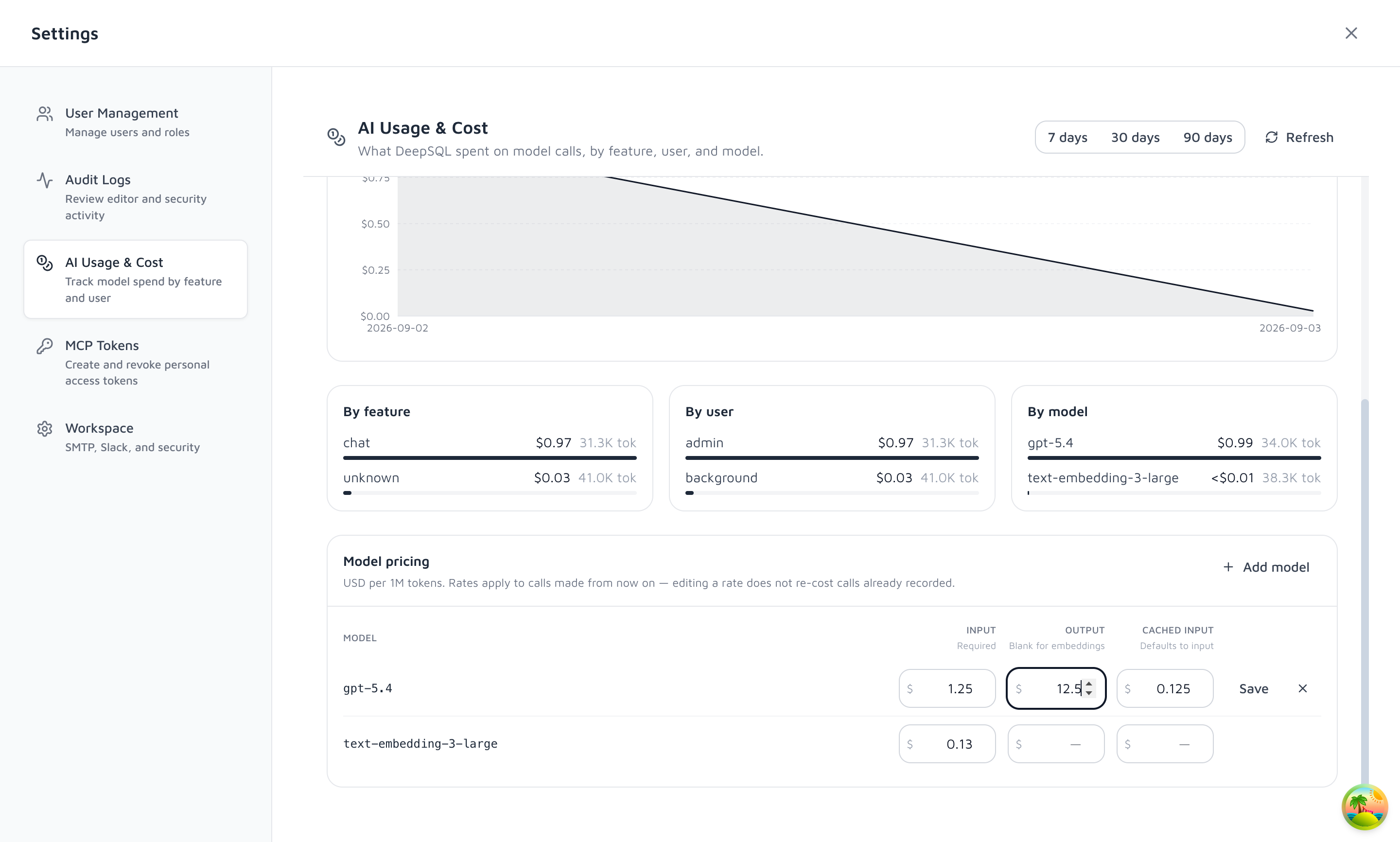Add a new model pricing row
This screenshot has width=1400, height=842.
point(1265,567)
